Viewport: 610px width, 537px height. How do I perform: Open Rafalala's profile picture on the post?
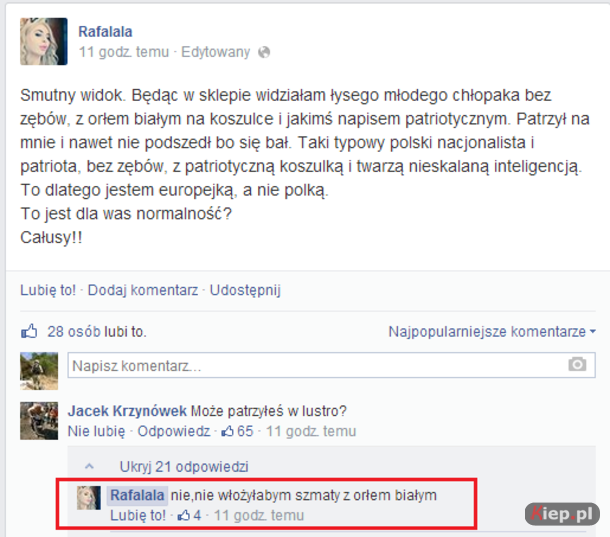point(44,41)
